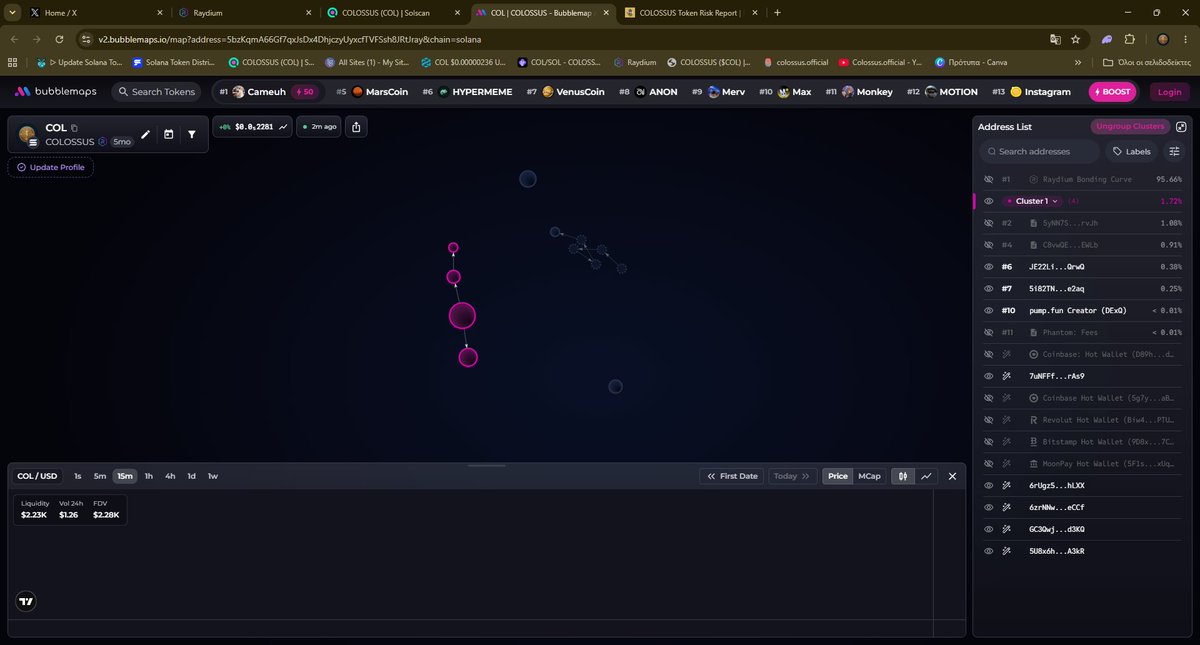Hide pump.fun Creator address #10
This screenshot has height=645, width=1200.
tap(988, 311)
